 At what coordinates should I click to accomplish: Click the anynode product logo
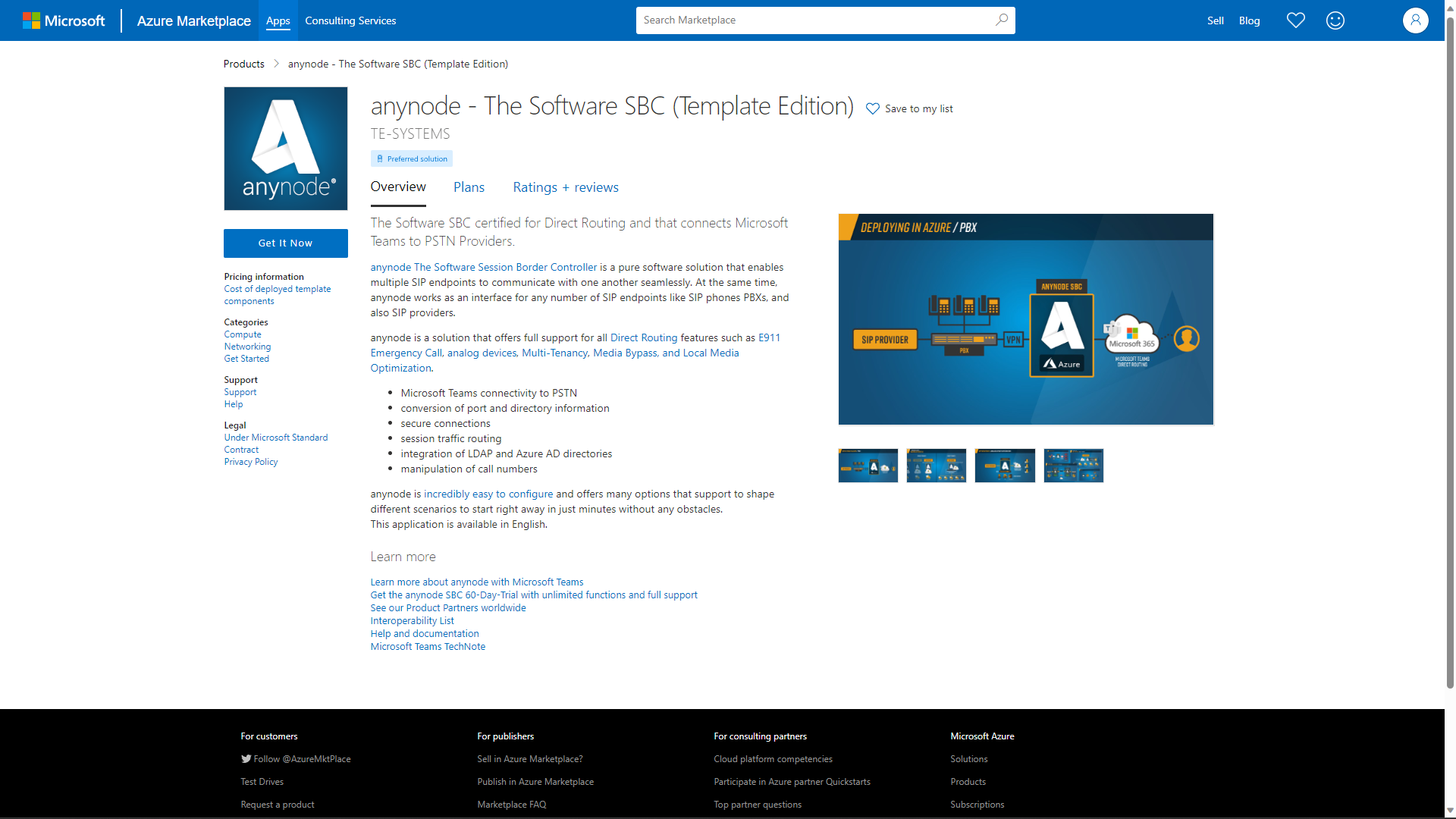pyautogui.click(x=286, y=149)
